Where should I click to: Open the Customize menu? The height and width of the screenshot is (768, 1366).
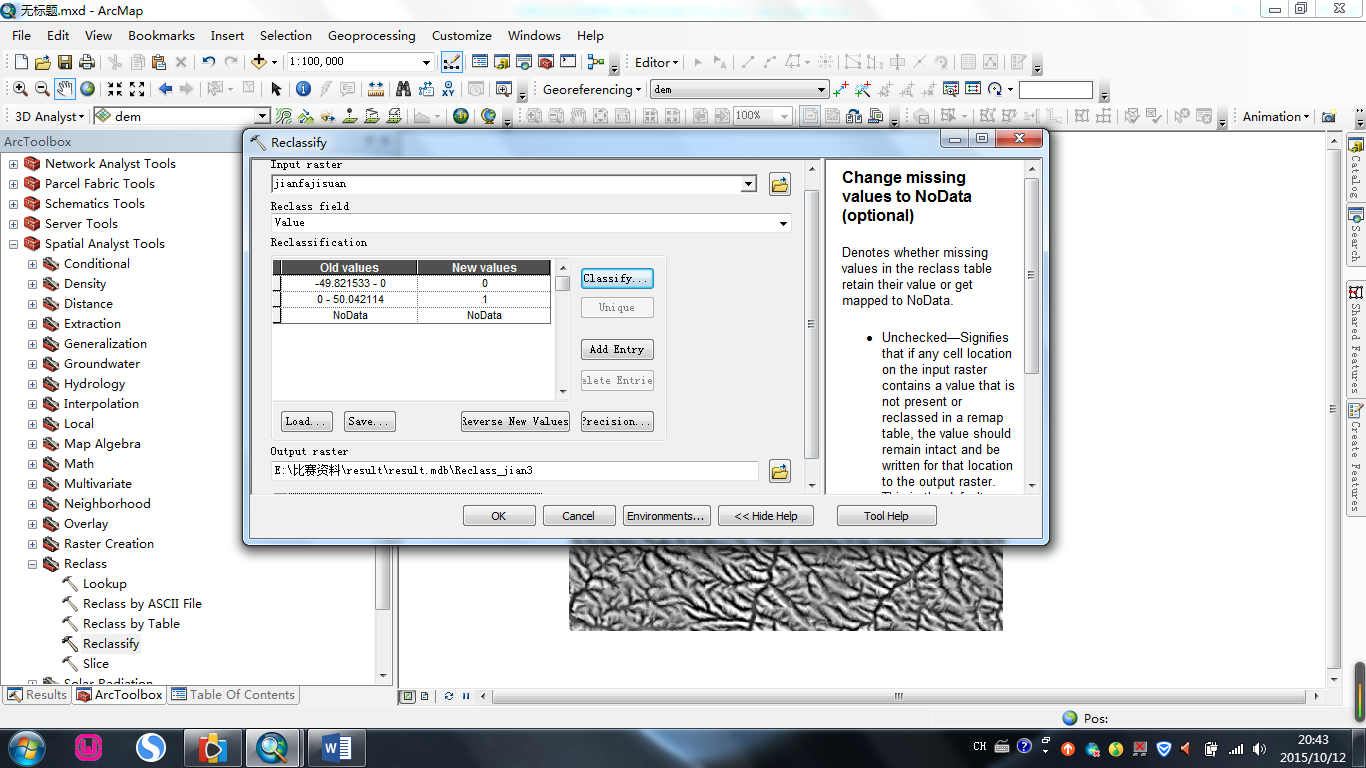(x=461, y=35)
